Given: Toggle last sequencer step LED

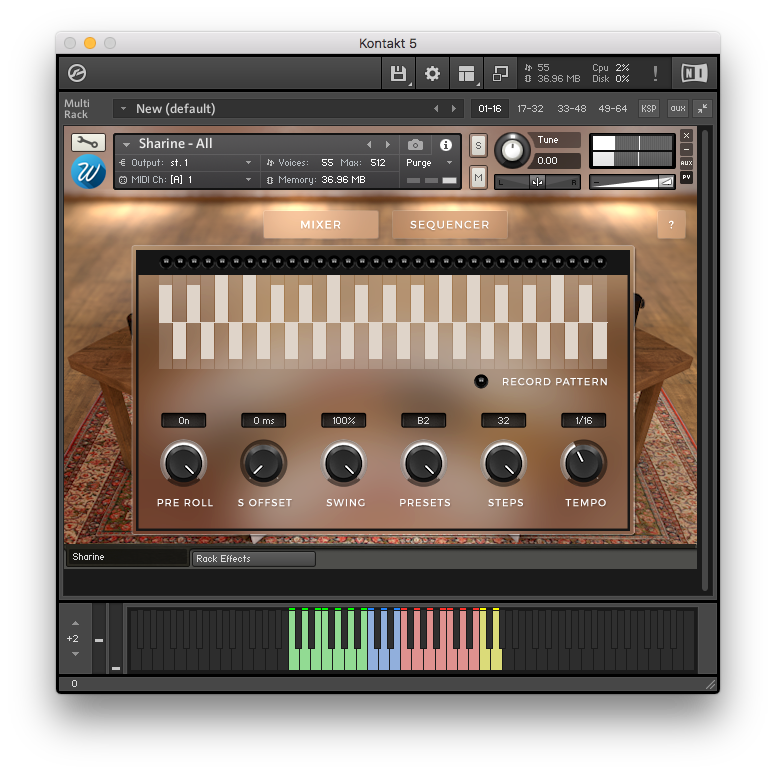Looking at the screenshot, I should coord(600,261).
